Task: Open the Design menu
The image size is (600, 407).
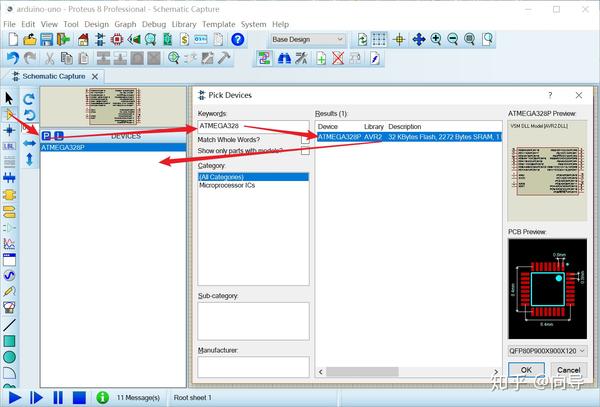Action: [x=96, y=24]
